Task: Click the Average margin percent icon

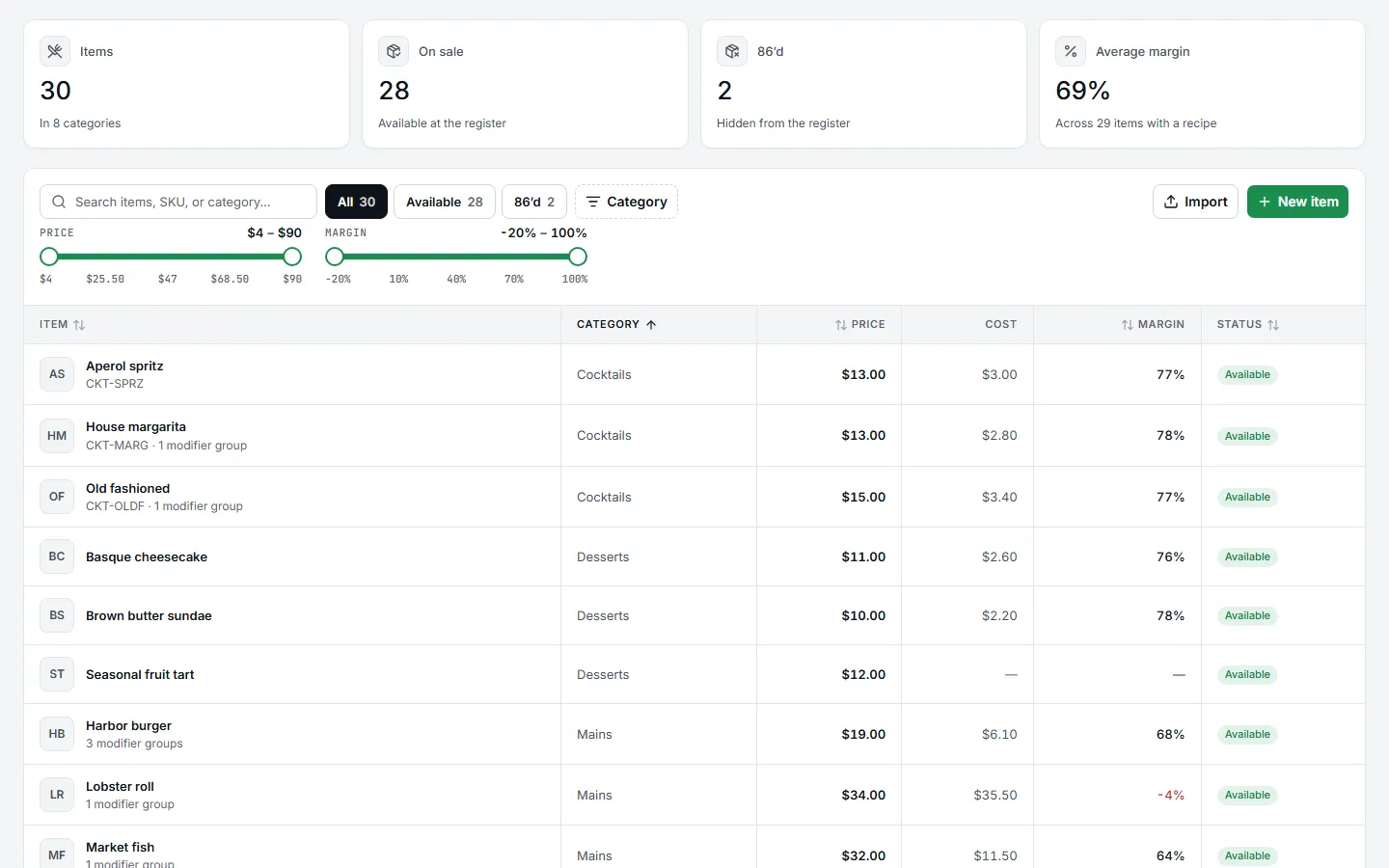Action: point(1071,51)
